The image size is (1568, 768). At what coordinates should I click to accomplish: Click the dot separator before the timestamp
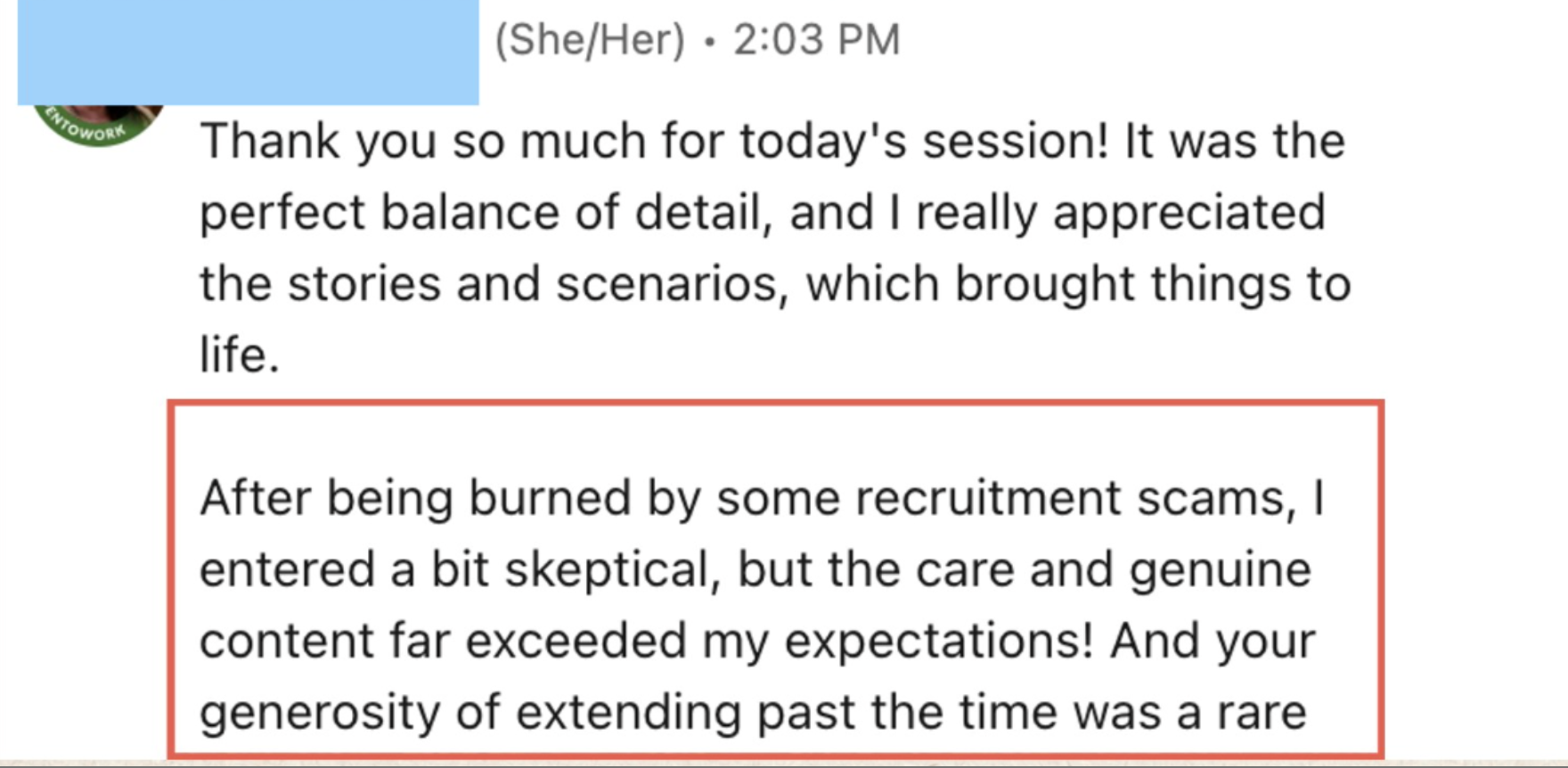709,42
